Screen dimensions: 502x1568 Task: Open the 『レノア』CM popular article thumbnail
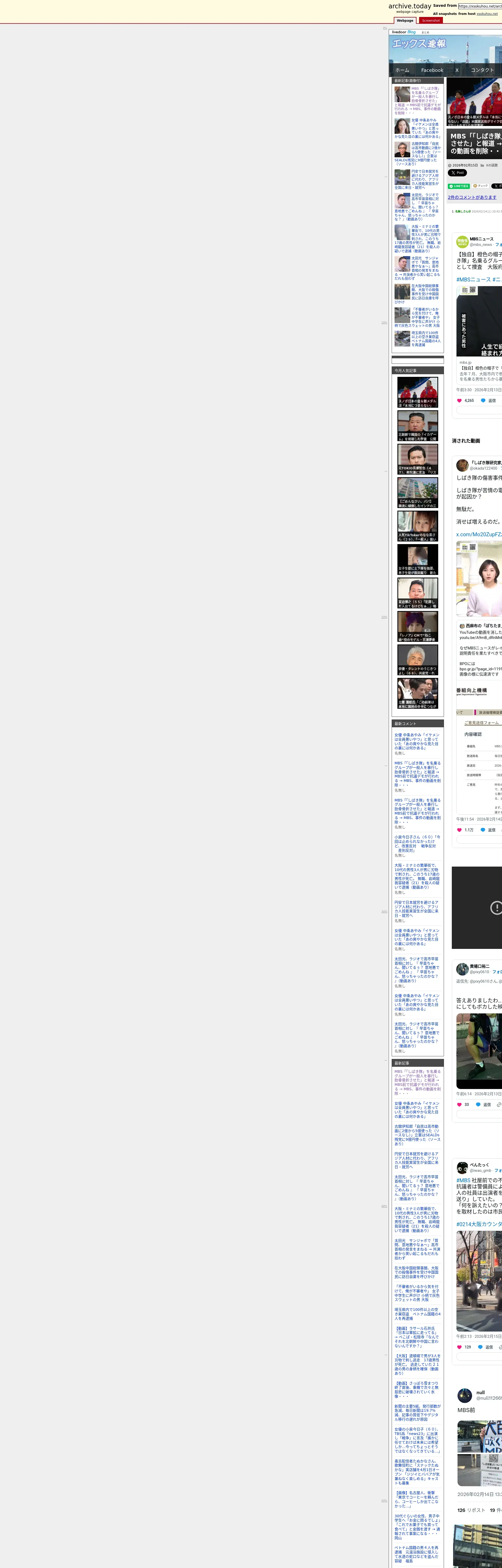click(x=417, y=626)
